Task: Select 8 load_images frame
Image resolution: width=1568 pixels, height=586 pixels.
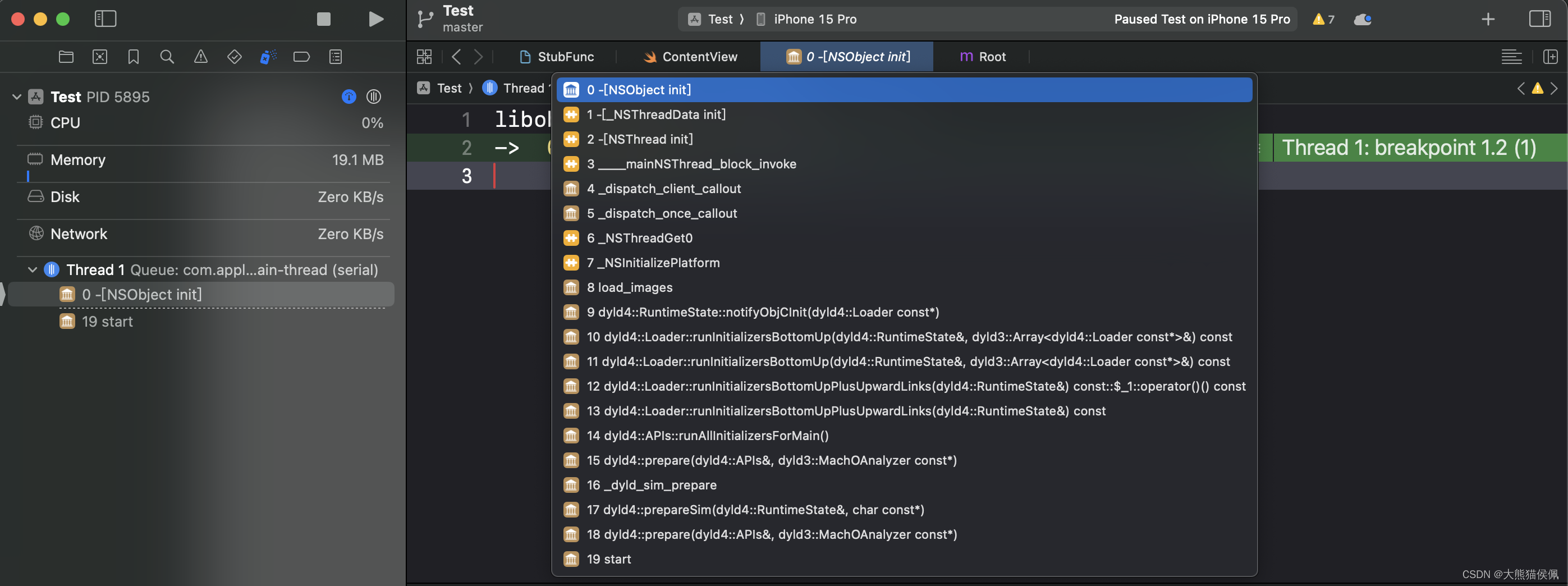Action: click(x=904, y=287)
